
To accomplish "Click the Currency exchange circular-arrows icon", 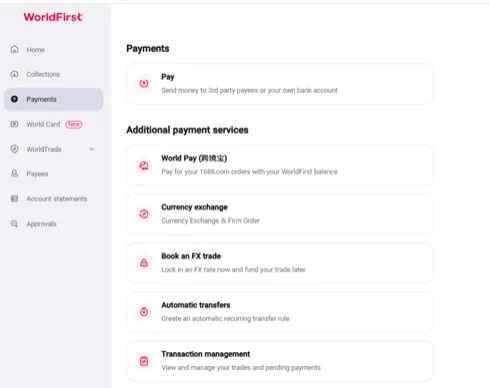I will pos(144,214).
